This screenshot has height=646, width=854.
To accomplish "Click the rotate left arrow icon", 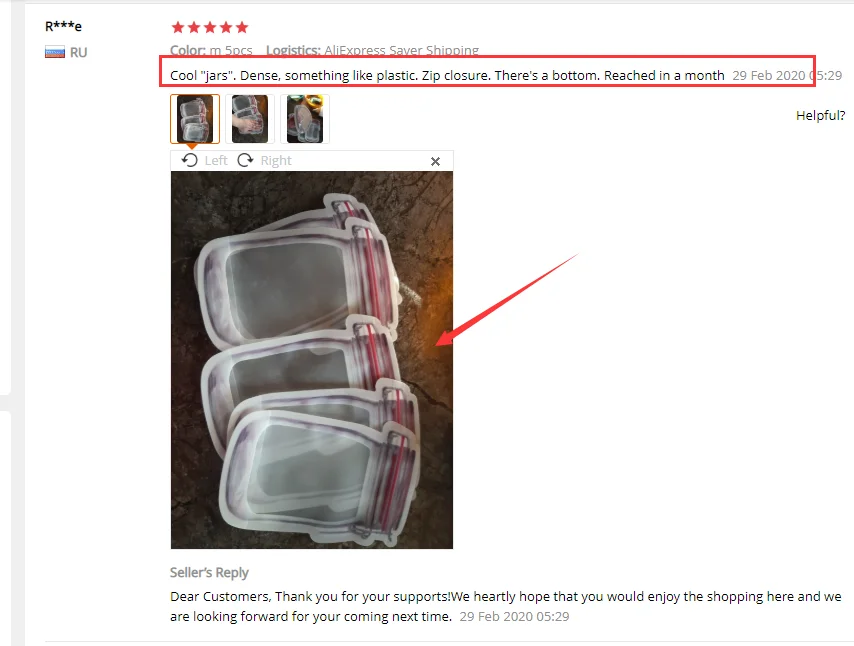I will 190,160.
